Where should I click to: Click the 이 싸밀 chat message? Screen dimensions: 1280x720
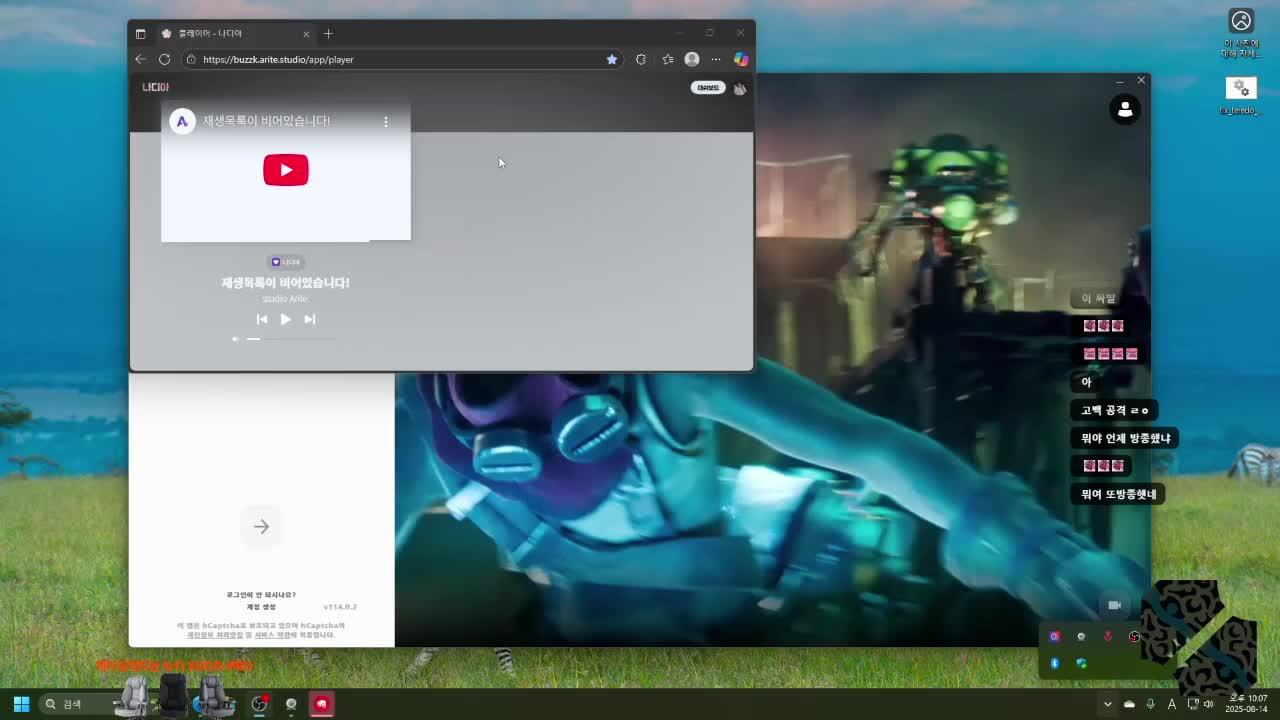[1098, 298]
